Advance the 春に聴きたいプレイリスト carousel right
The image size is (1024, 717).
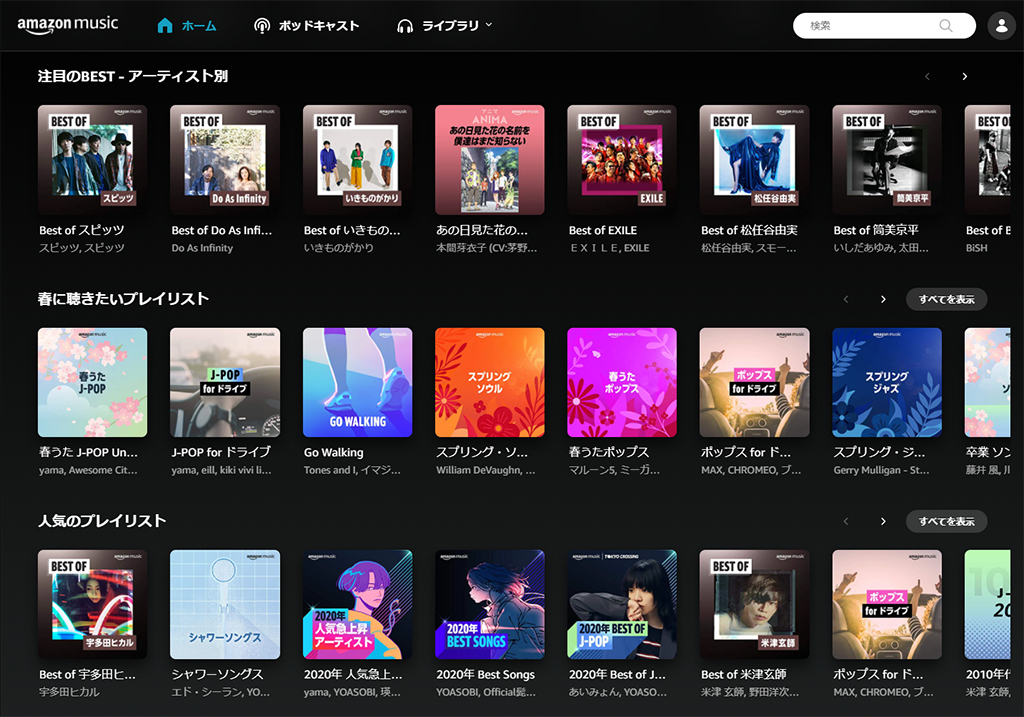[883, 299]
